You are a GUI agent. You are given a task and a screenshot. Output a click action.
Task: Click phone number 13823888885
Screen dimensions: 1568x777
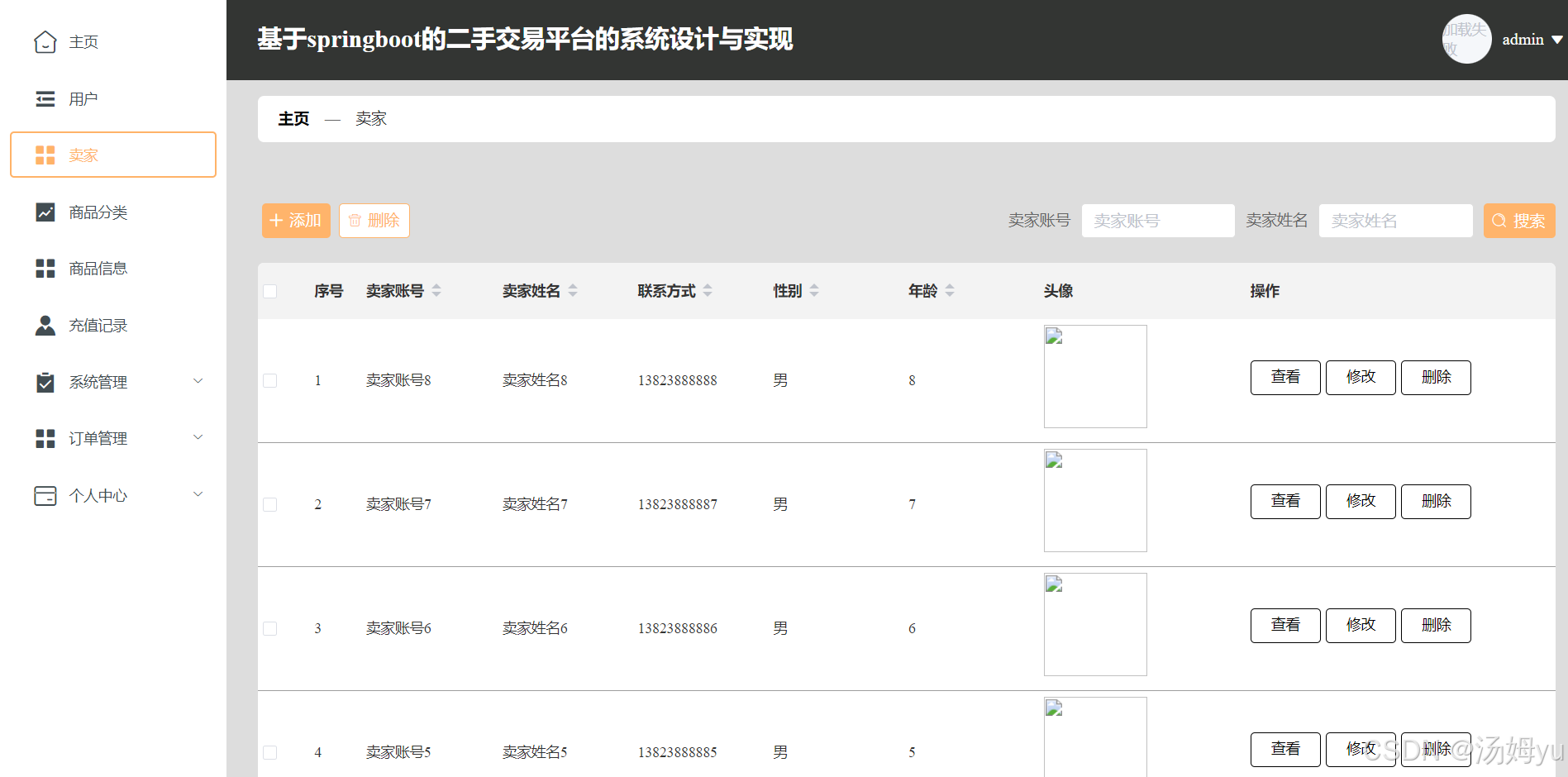[x=677, y=752]
